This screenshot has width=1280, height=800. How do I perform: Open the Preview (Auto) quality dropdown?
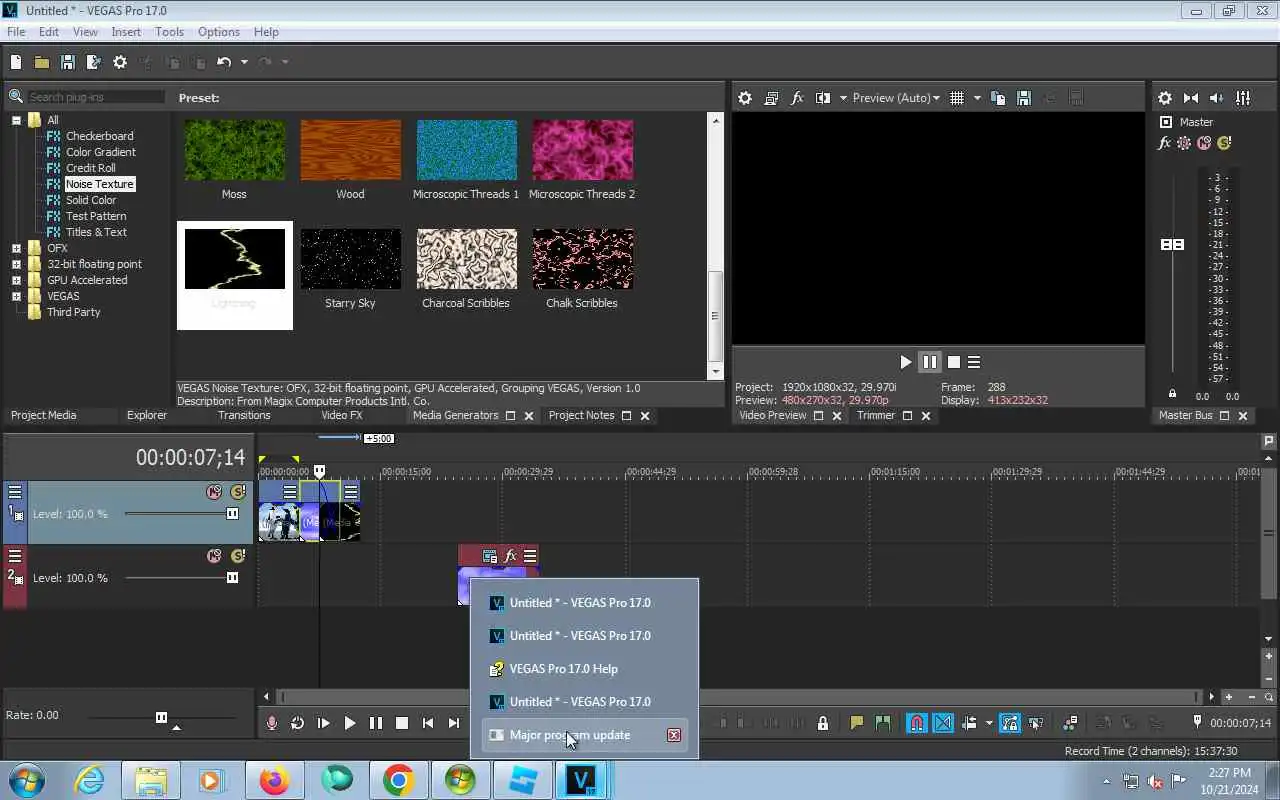click(896, 98)
